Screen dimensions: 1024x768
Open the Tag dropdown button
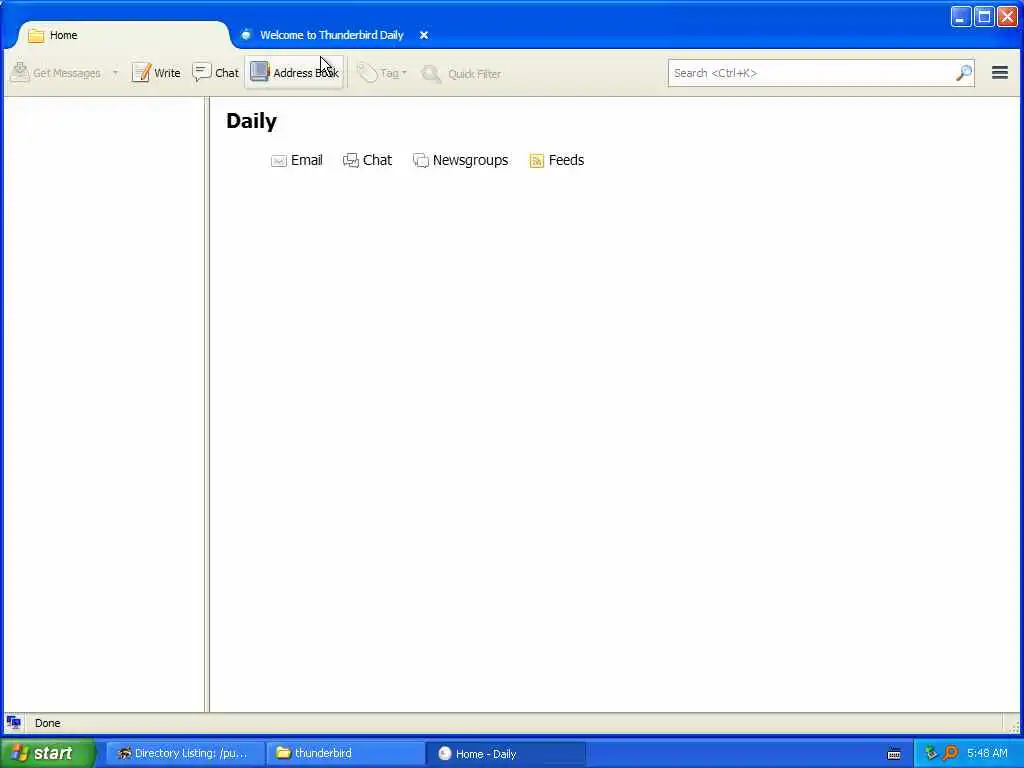click(x=383, y=73)
